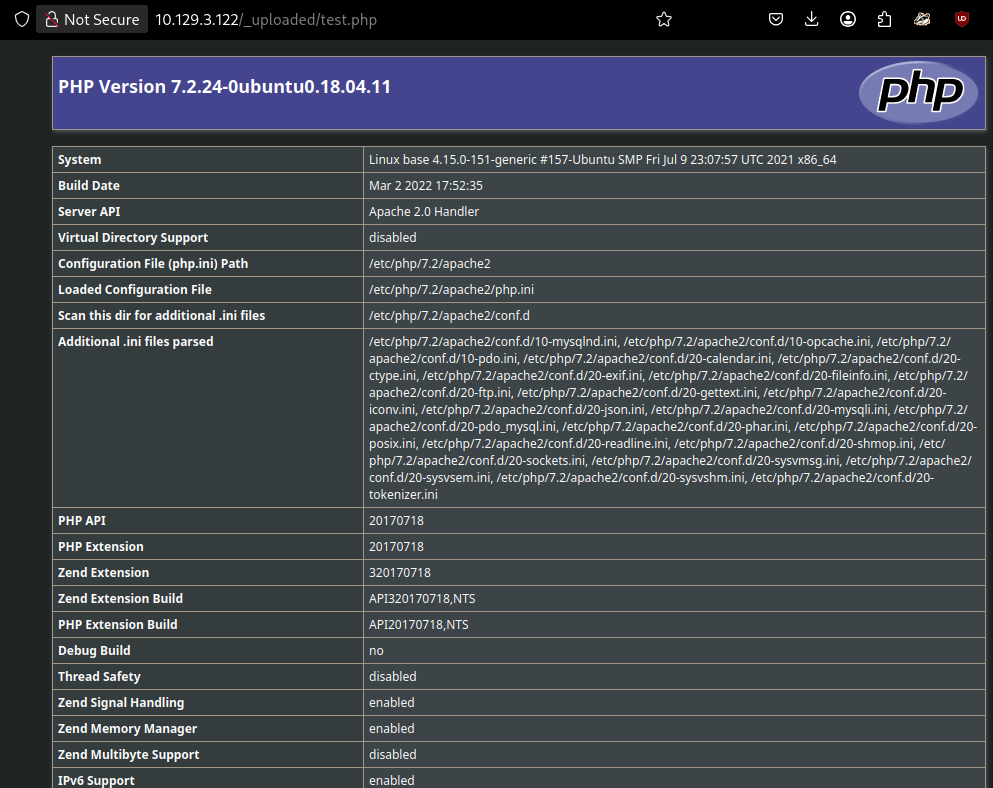Click the PHP Version 7.2.24 heading
Viewport: 993px width, 788px height.
point(224,87)
